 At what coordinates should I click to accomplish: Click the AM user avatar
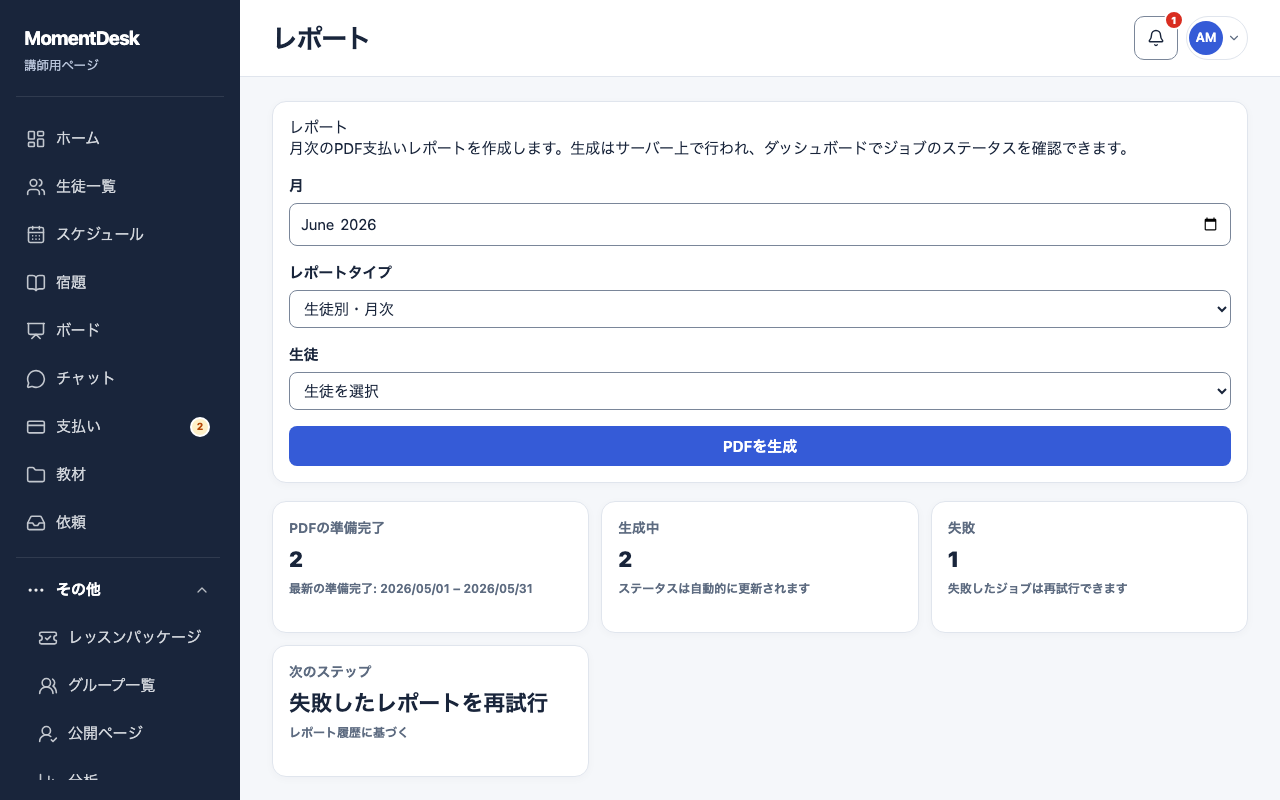point(1206,38)
